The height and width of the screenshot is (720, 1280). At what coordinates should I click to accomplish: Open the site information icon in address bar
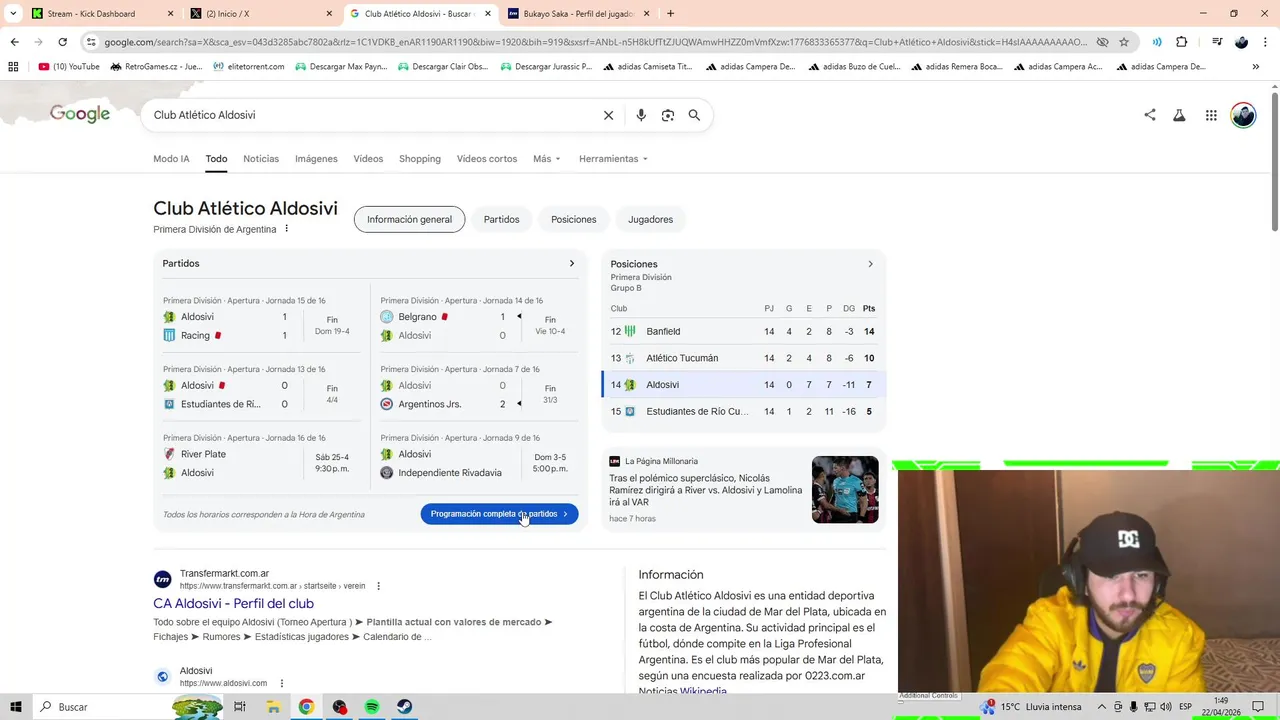tap(91, 42)
